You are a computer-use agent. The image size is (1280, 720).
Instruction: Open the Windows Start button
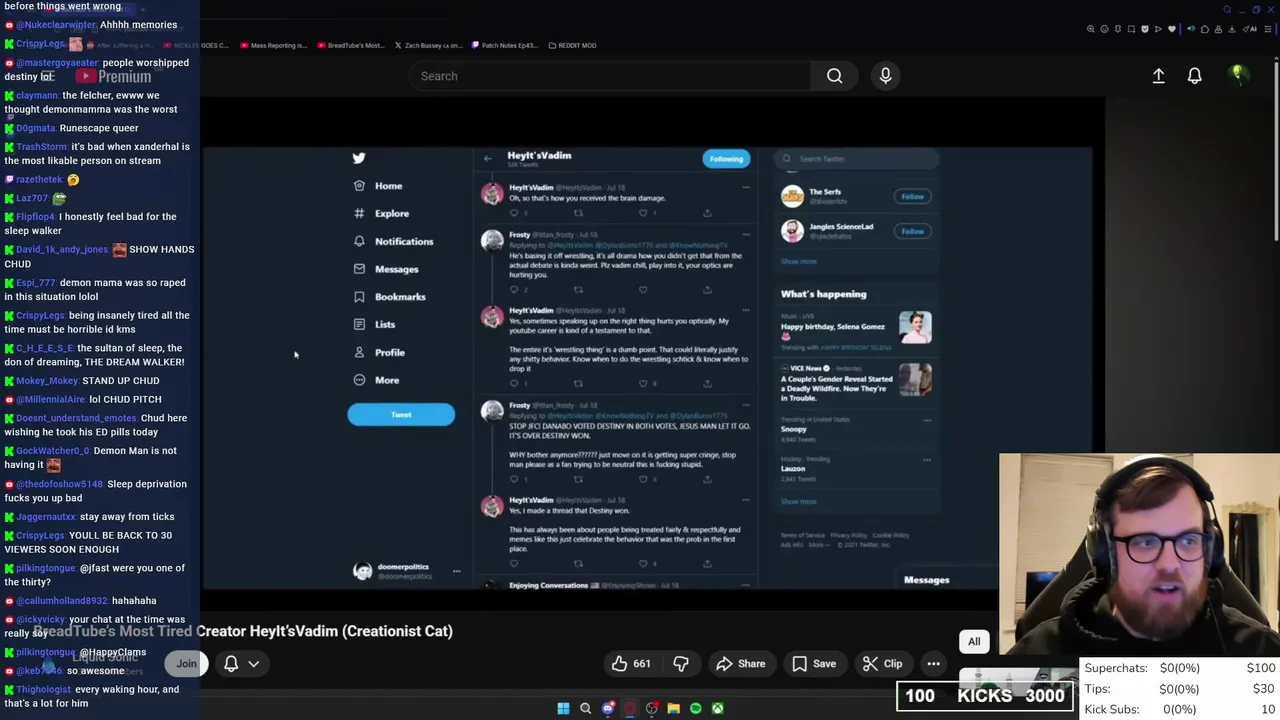[563, 708]
